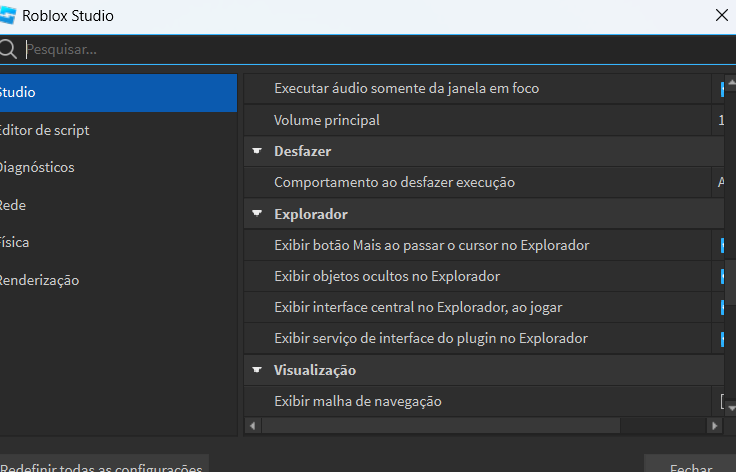Click the Desfazer section header text
The image size is (736, 472).
point(302,151)
